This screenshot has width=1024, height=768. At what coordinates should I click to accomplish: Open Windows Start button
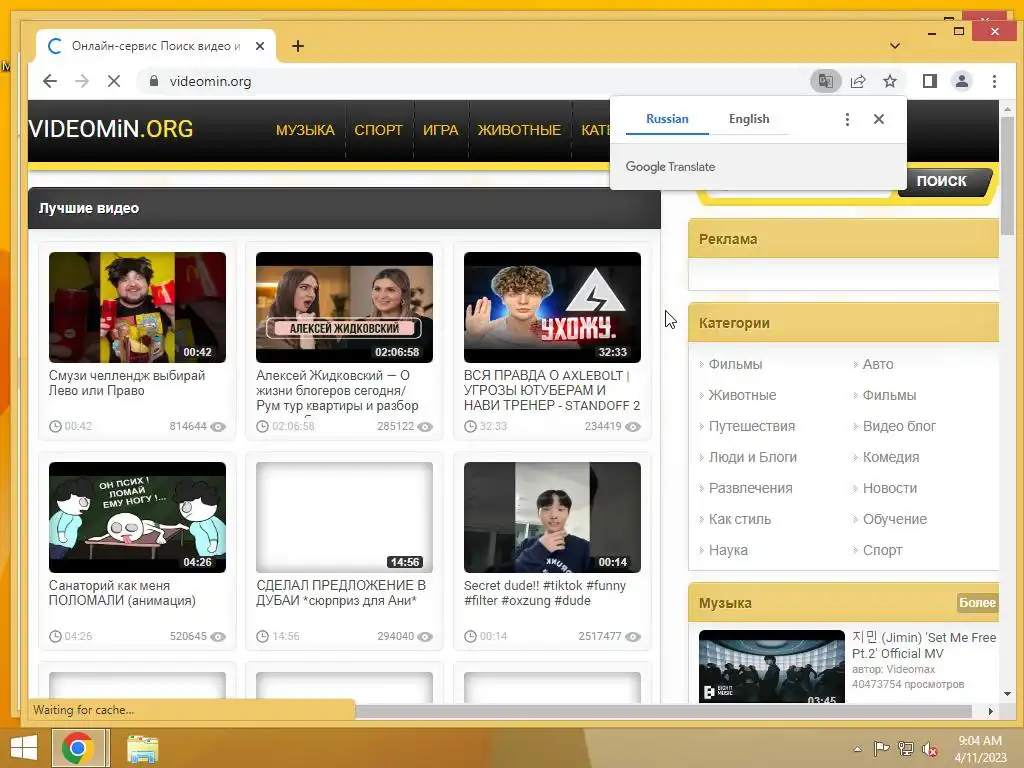click(24, 748)
